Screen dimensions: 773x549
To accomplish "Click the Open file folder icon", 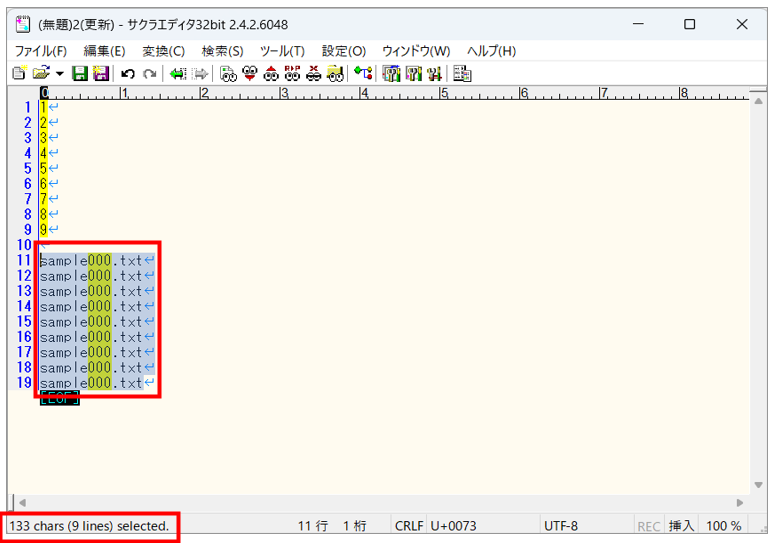I will coord(40,73).
